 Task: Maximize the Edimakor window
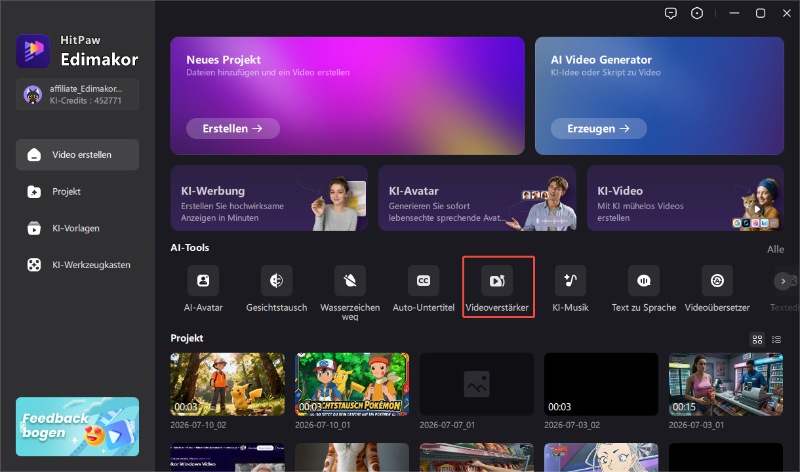(x=760, y=13)
